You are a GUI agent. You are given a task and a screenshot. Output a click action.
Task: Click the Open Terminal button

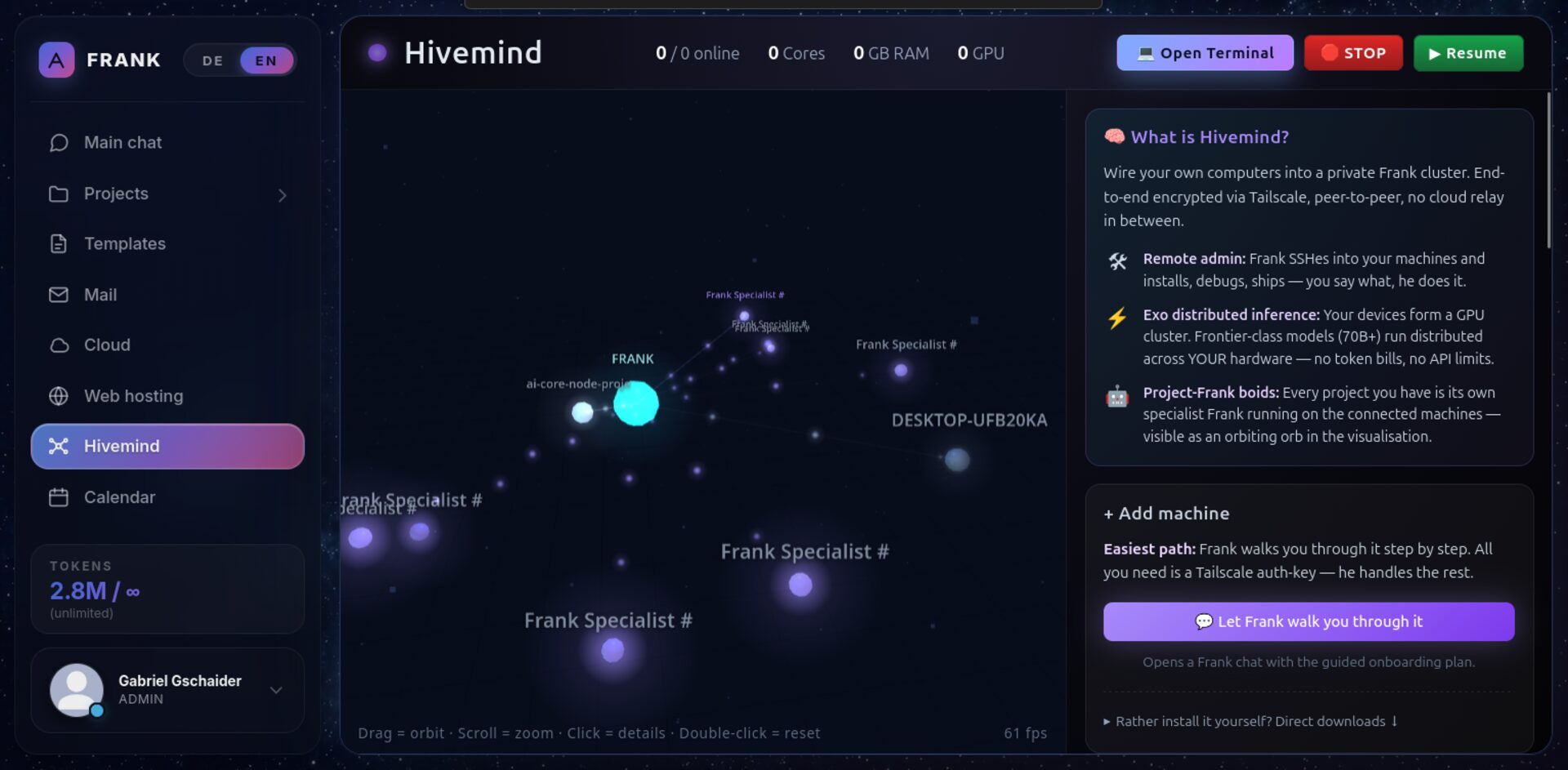tap(1205, 53)
